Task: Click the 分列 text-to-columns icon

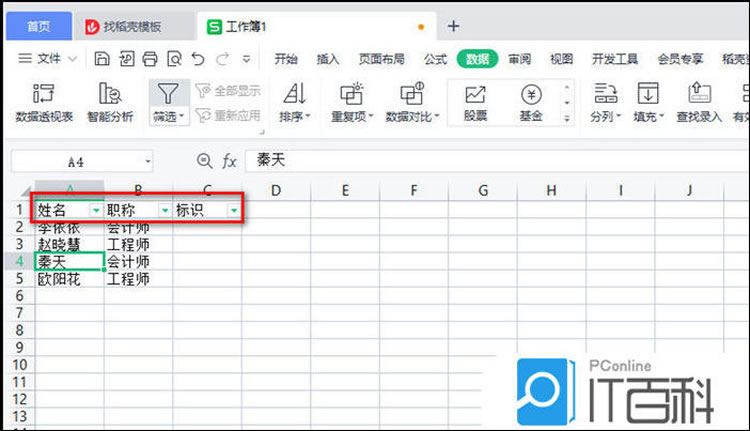Action: click(606, 94)
